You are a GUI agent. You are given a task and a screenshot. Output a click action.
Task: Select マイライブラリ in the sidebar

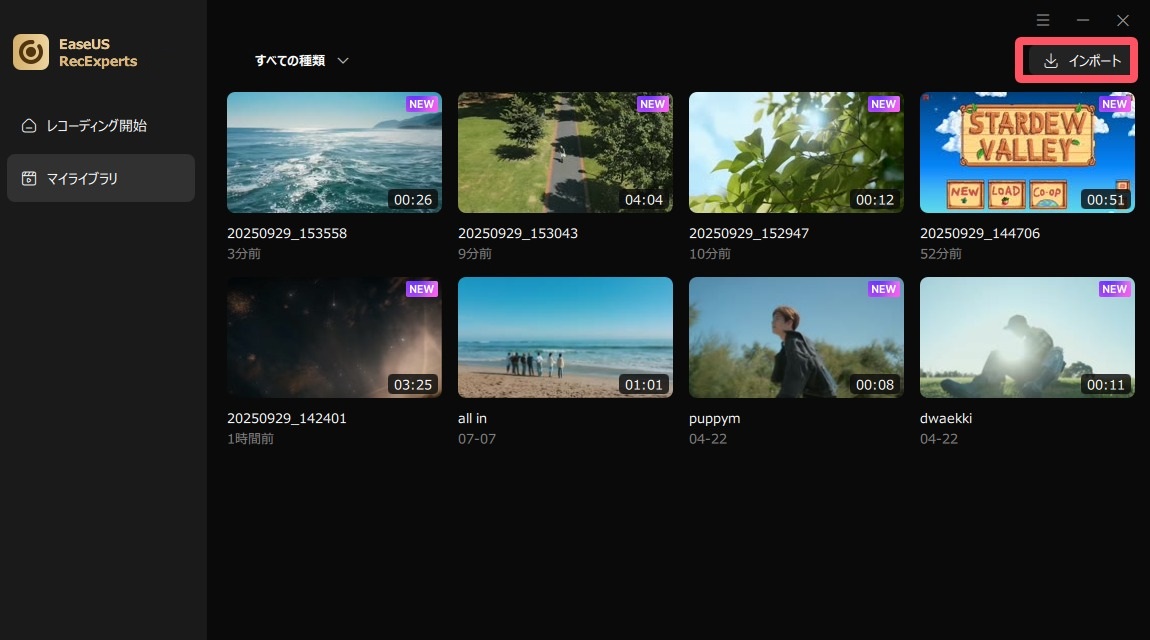[x=82, y=179]
